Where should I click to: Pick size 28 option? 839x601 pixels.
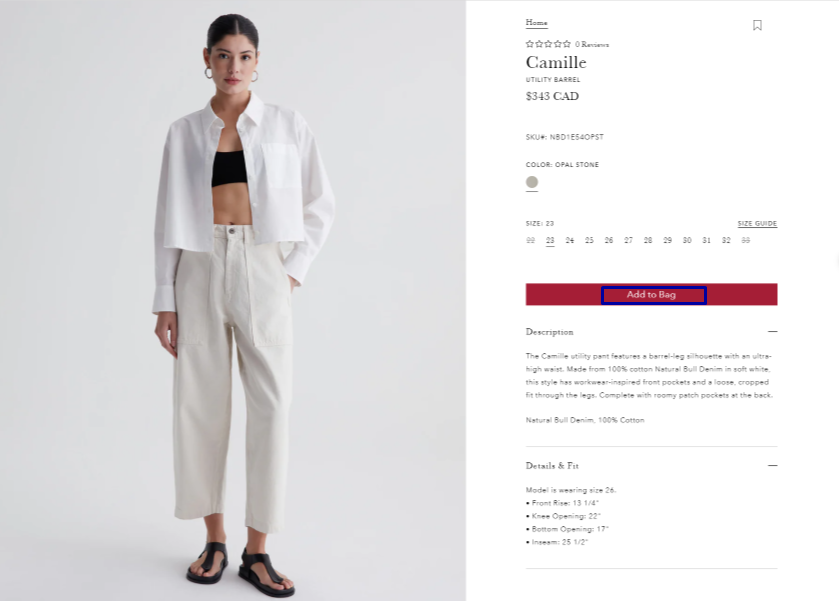pos(647,240)
